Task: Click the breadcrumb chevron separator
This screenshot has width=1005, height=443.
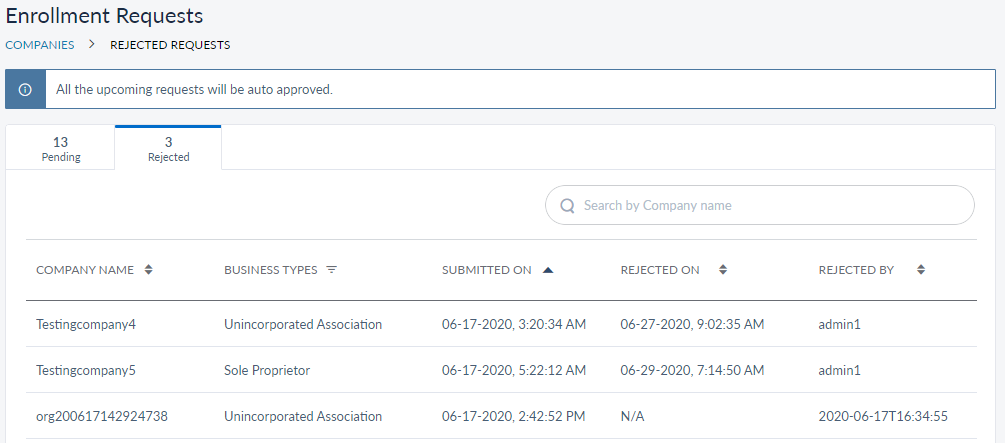Action: 92,45
